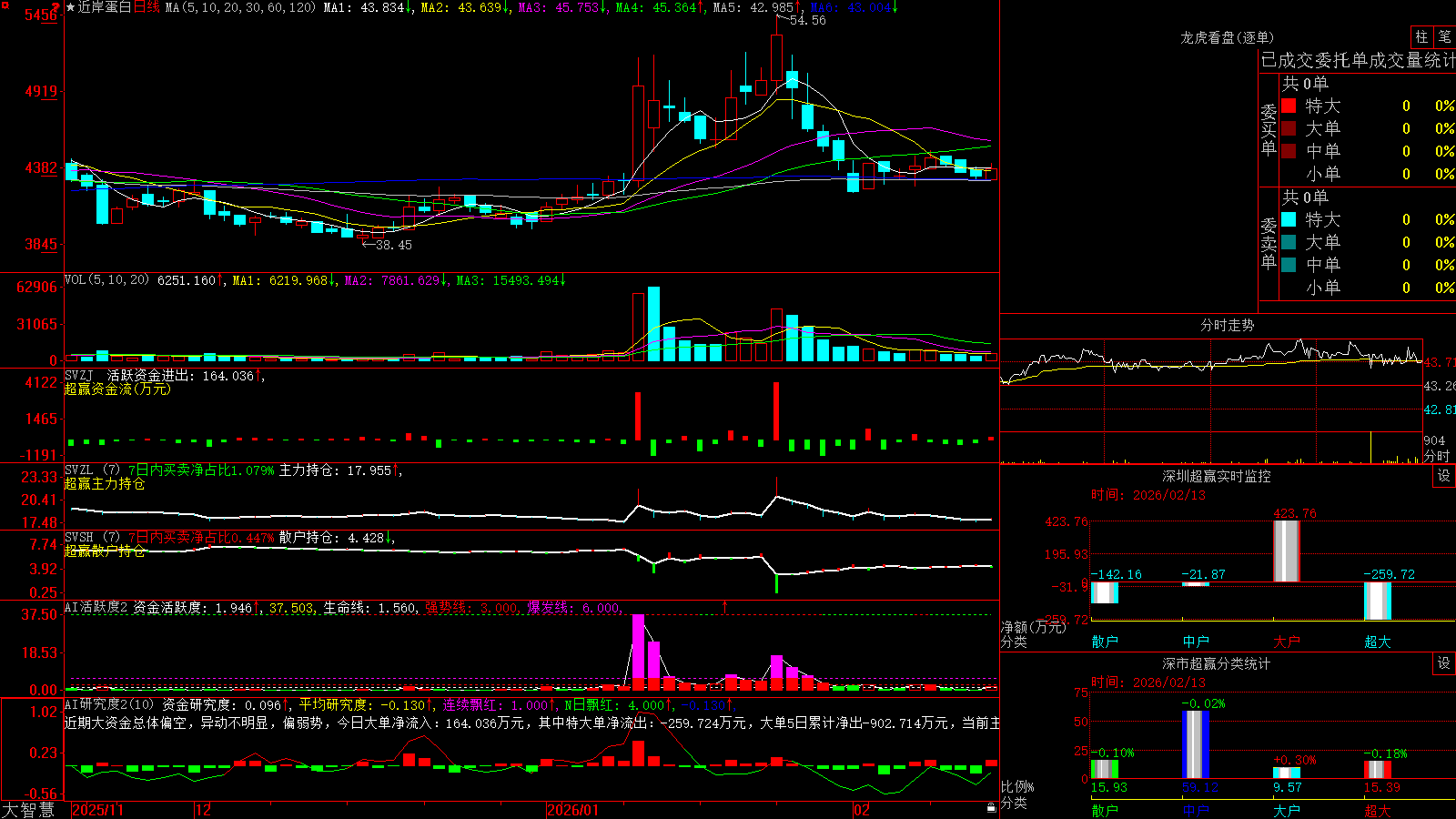Click the 大户 bar valued 423.76
Image resolution: width=1456 pixels, height=819 pixels.
pos(1287,551)
